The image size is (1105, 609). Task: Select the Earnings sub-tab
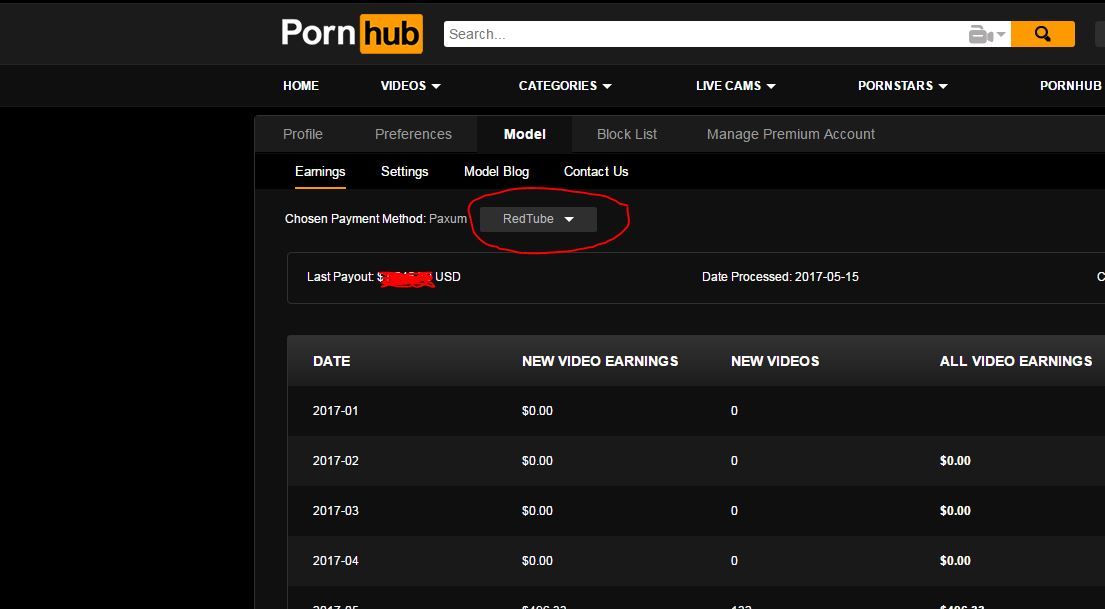320,172
